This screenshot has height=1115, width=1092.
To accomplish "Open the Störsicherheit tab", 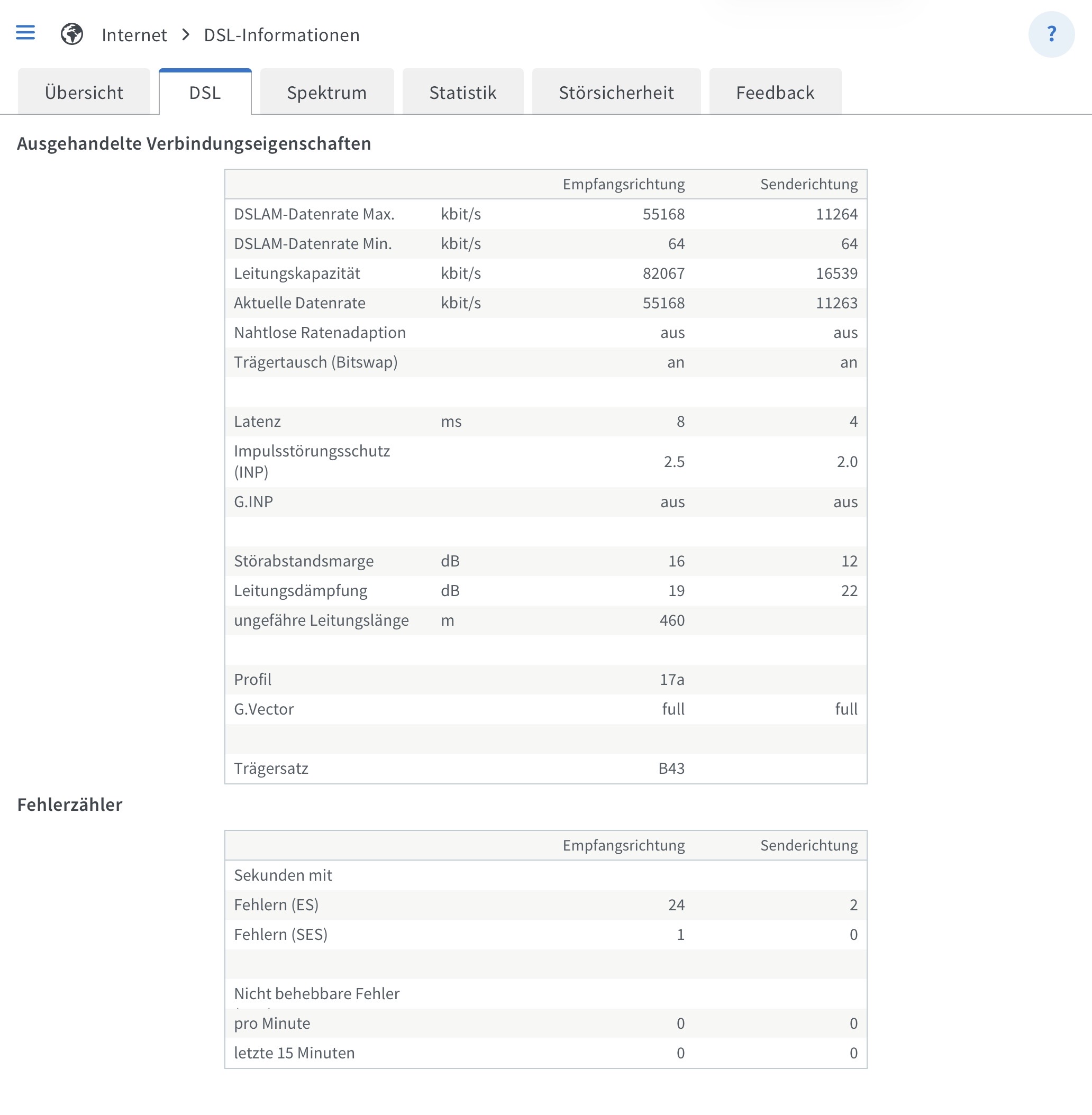I will (616, 92).
